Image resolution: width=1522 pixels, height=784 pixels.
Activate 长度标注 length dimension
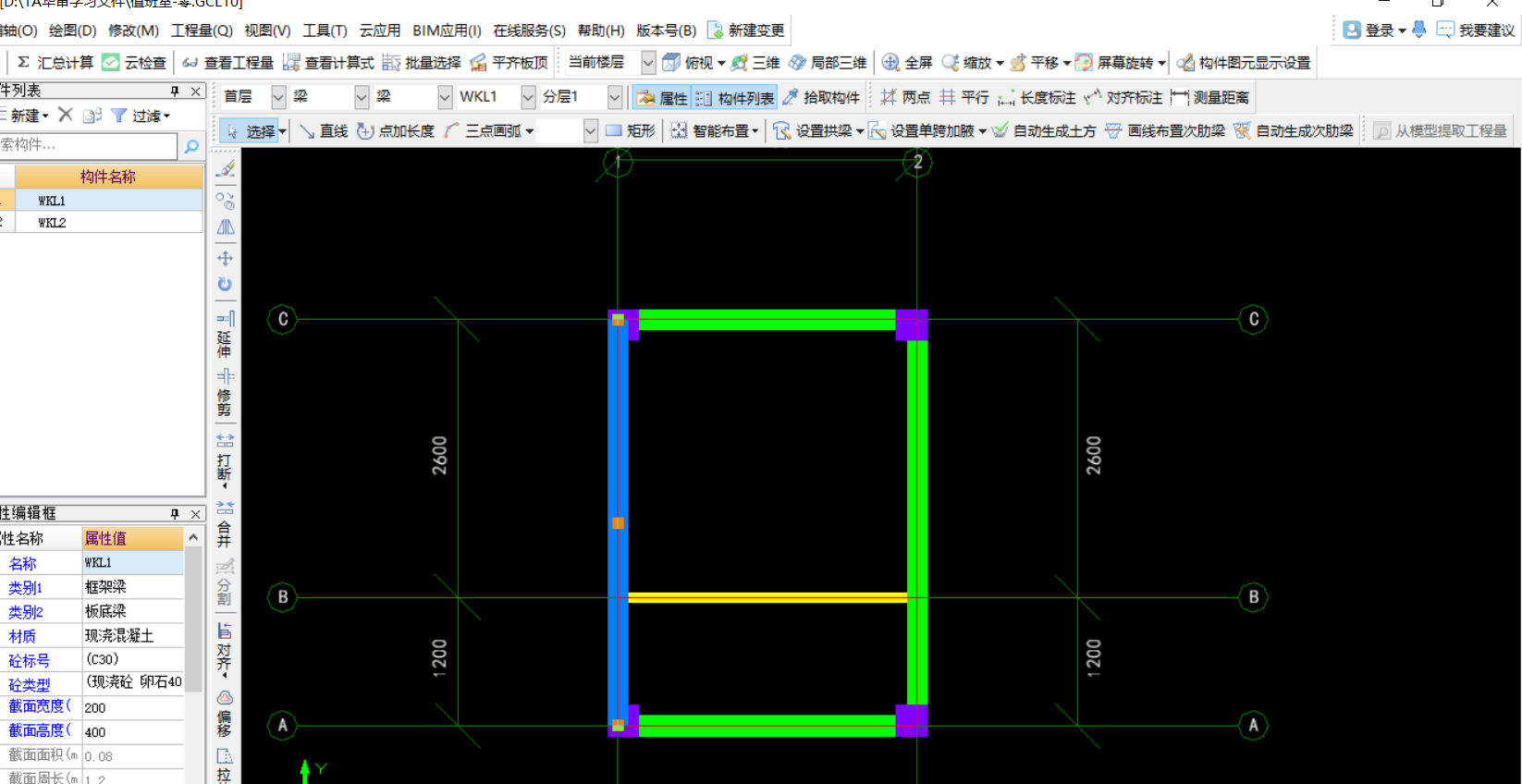tap(1037, 97)
